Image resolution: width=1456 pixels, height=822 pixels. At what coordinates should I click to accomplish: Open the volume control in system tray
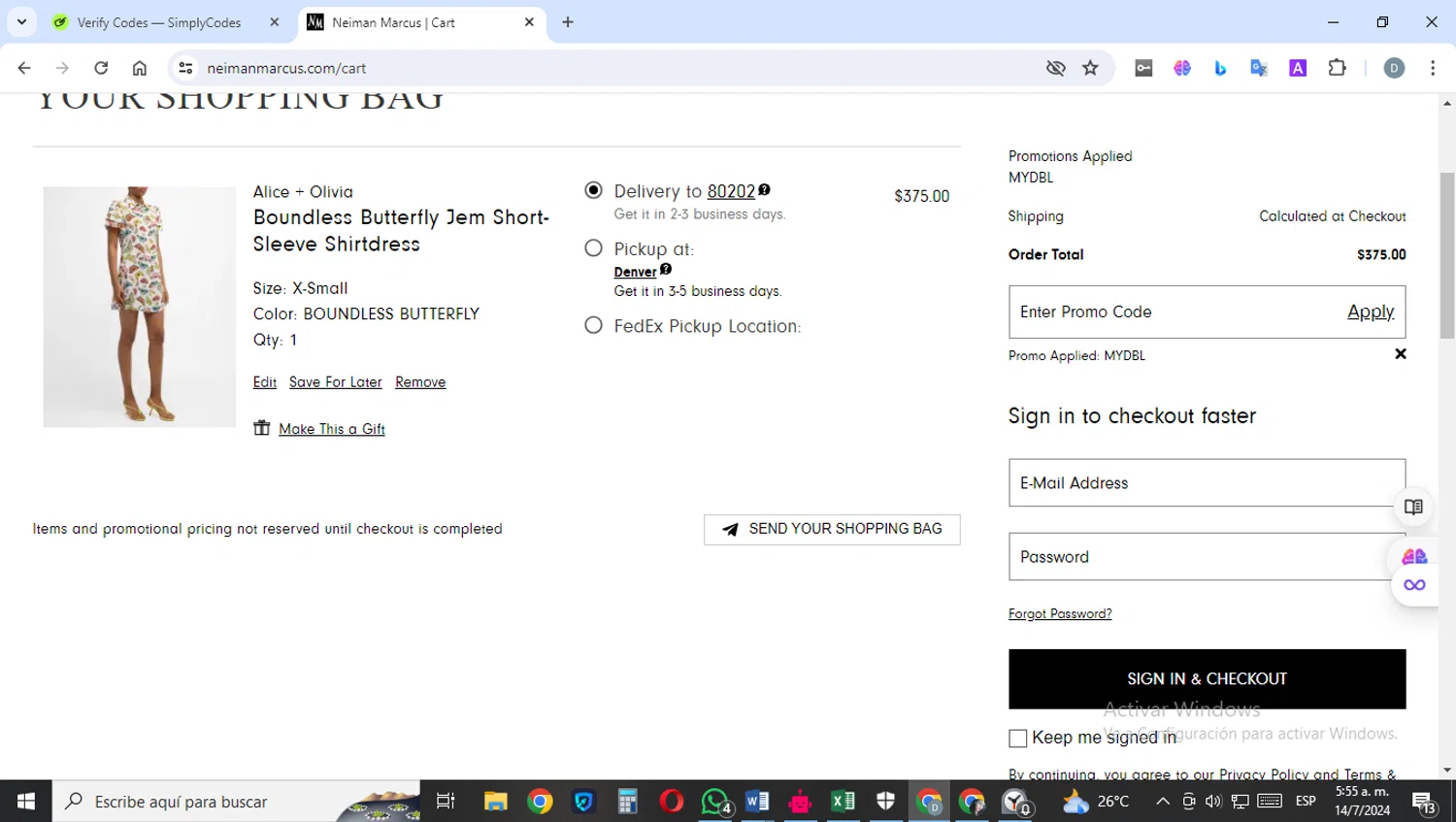pos(1213,802)
